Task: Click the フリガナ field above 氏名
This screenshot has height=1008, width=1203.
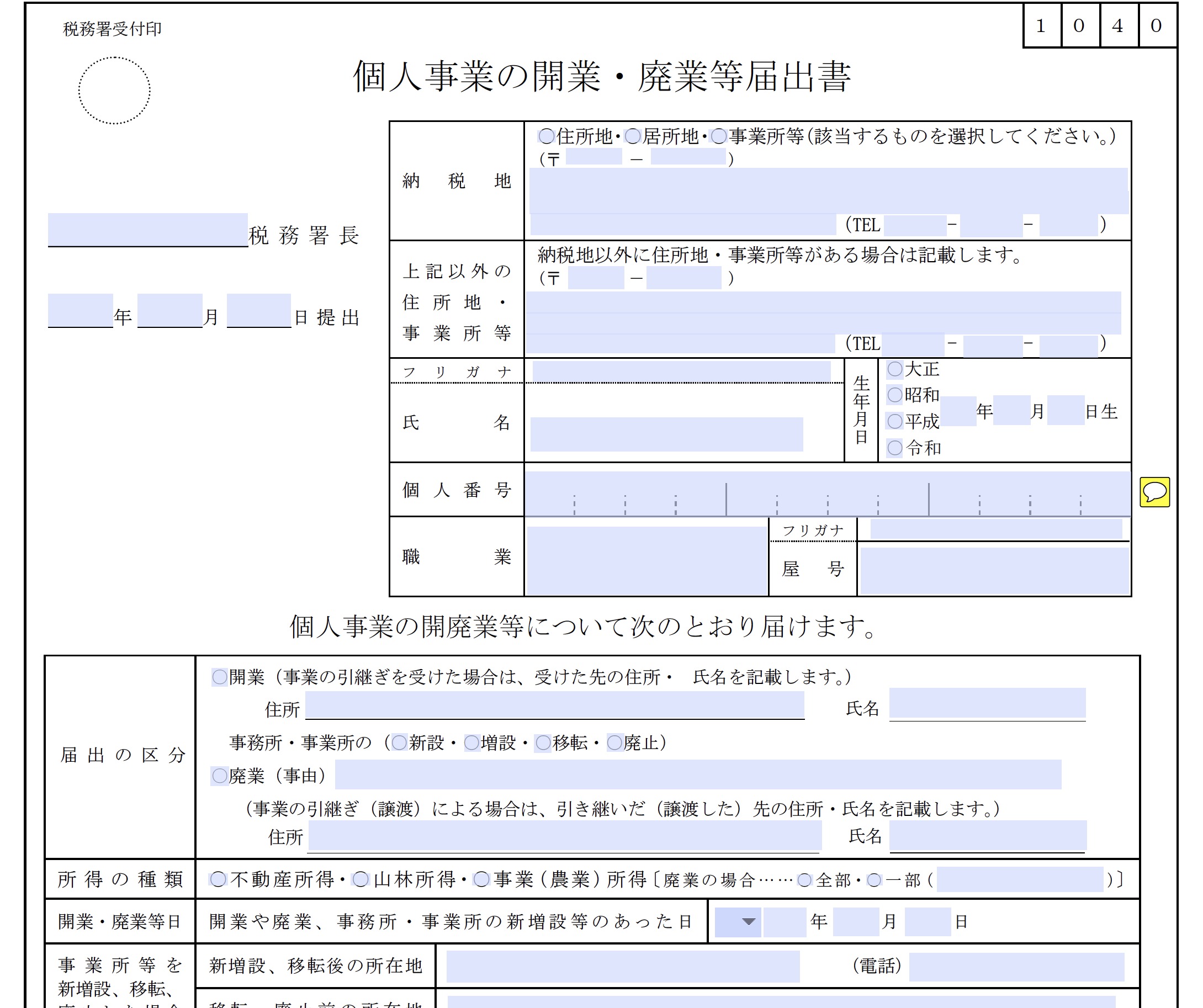Action: pos(681,370)
